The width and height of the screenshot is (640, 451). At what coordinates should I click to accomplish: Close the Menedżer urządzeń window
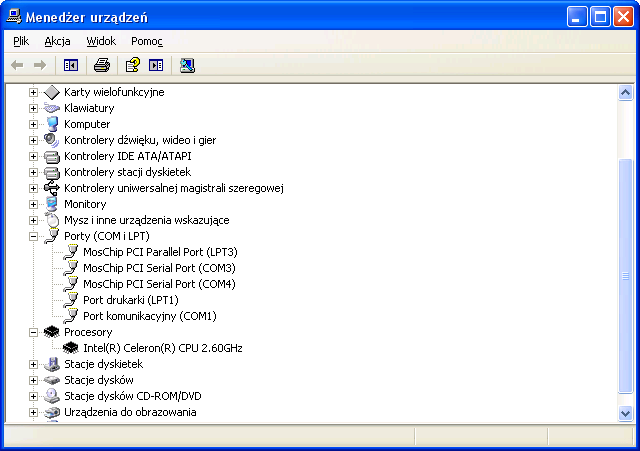pos(623,17)
